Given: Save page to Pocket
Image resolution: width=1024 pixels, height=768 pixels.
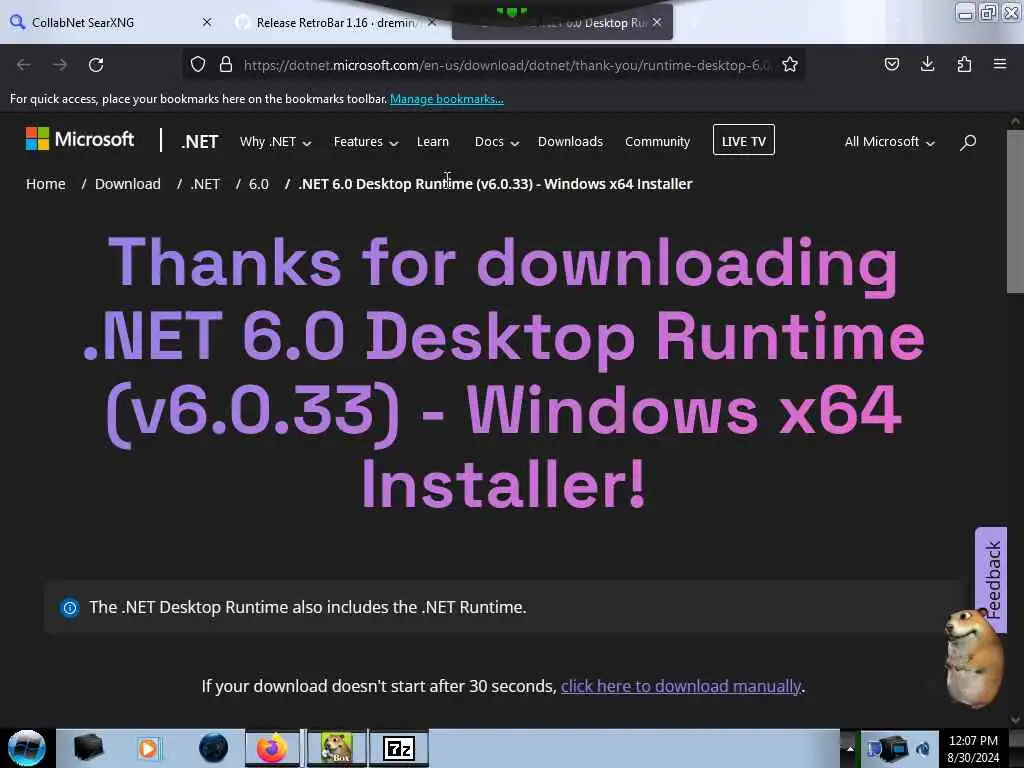Looking at the screenshot, I should click(x=891, y=64).
